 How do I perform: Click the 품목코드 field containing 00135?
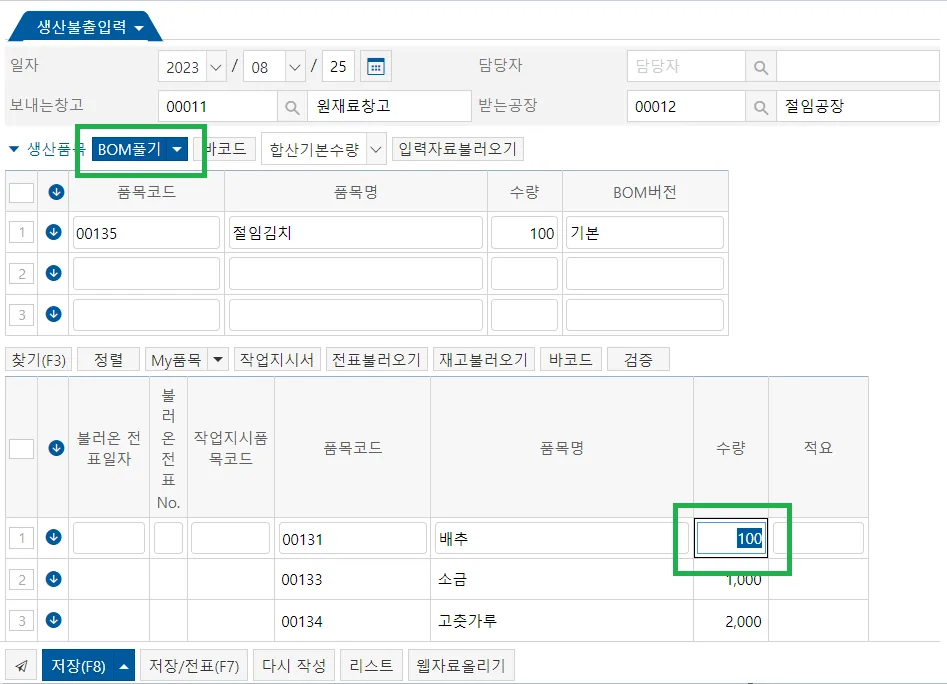146,233
